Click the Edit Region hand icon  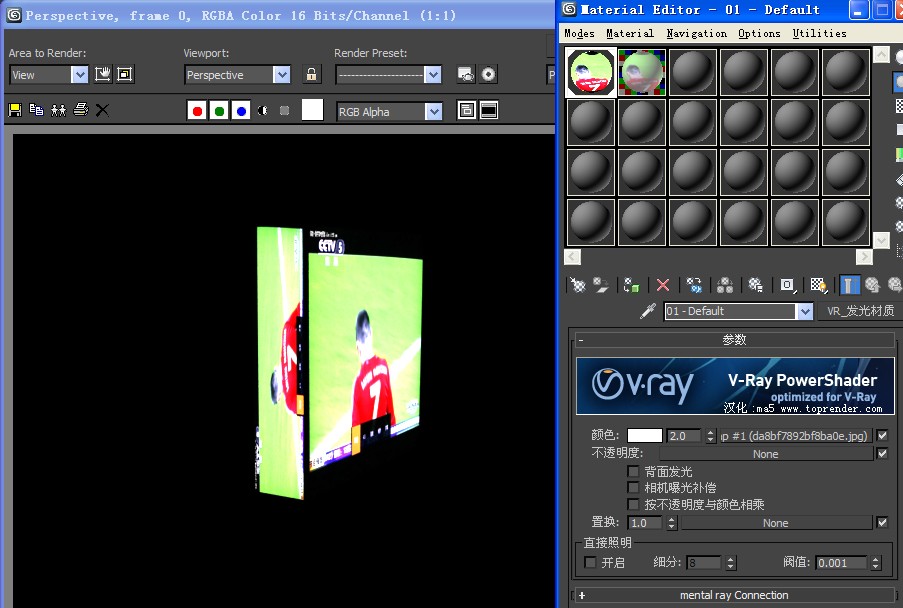click(x=103, y=74)
